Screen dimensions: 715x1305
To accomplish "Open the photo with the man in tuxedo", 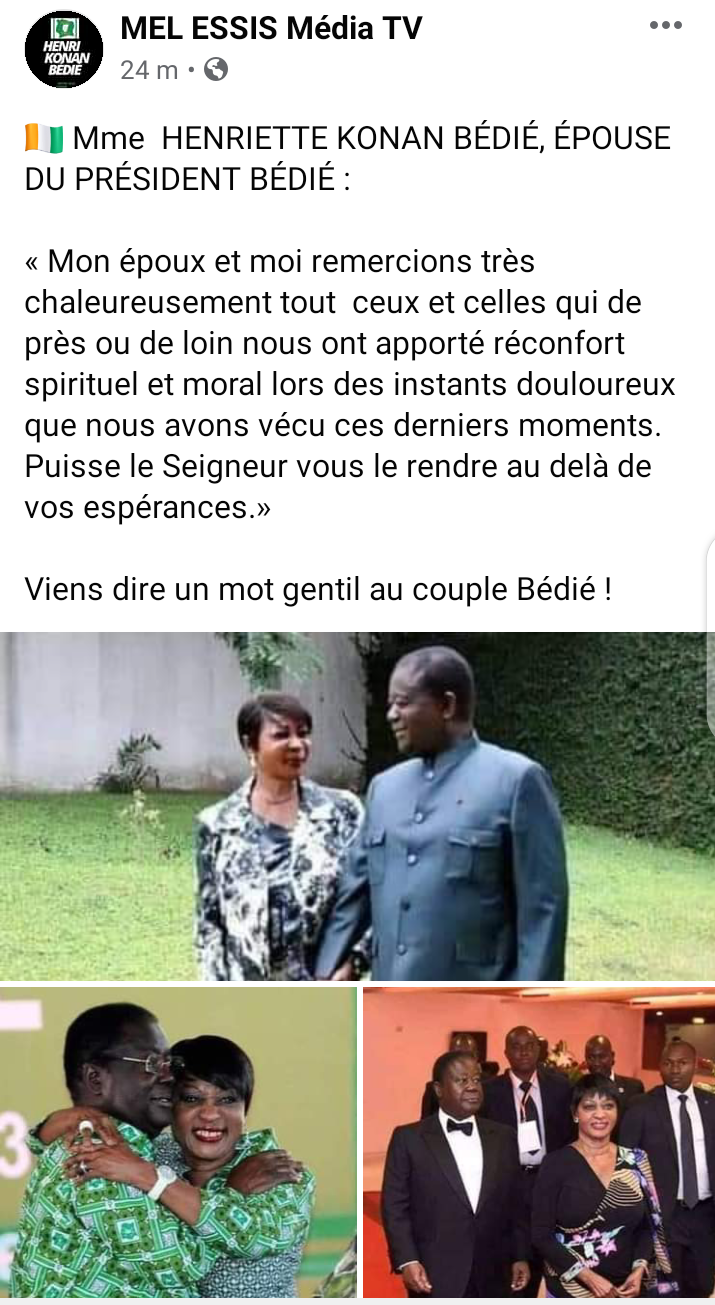I will pos(539,1143).
